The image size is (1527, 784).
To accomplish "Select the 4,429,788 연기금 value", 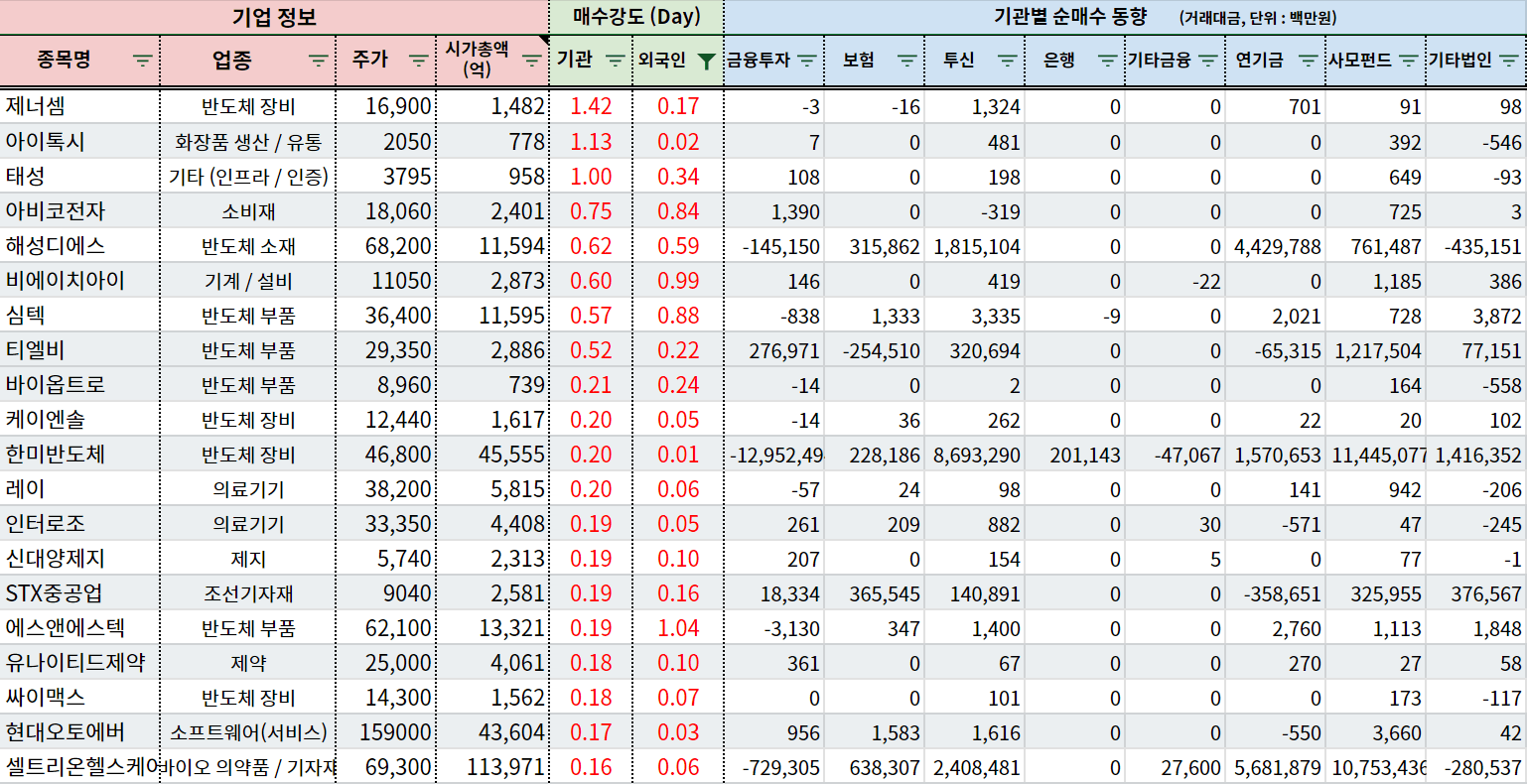I will coord(1276,245).
